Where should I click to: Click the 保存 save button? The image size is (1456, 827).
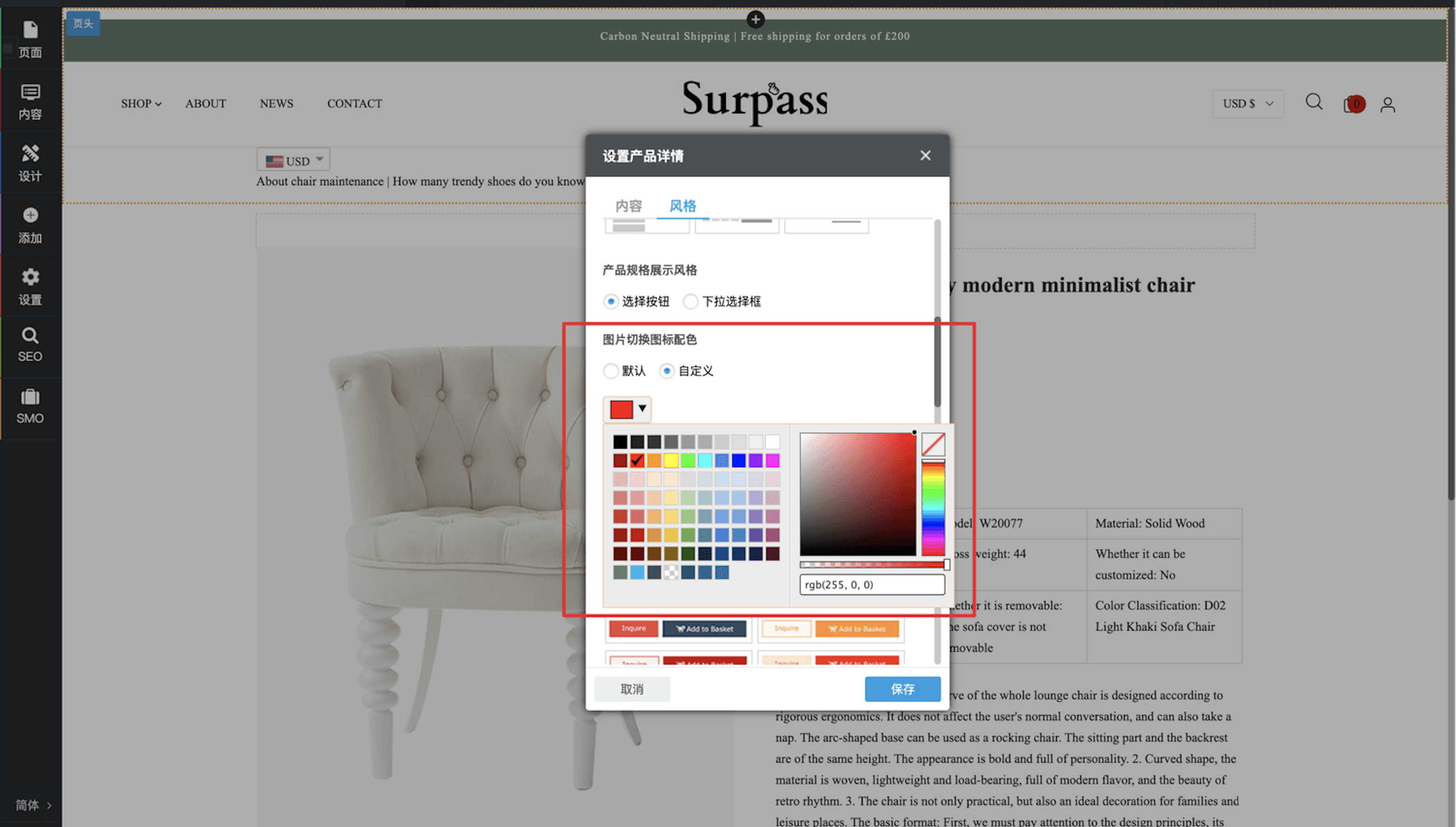(x=902, y=689)
